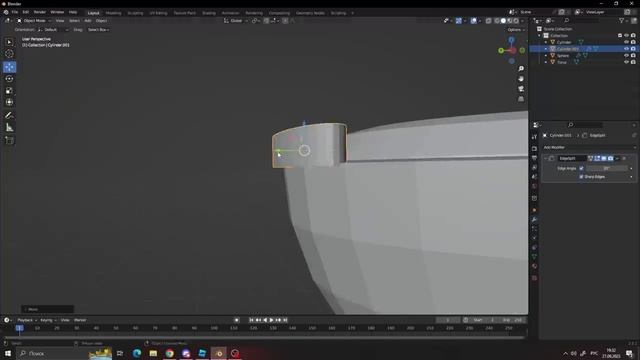Open the Render properties tab
Screen dimensions: 640x360
pos(534,149)
